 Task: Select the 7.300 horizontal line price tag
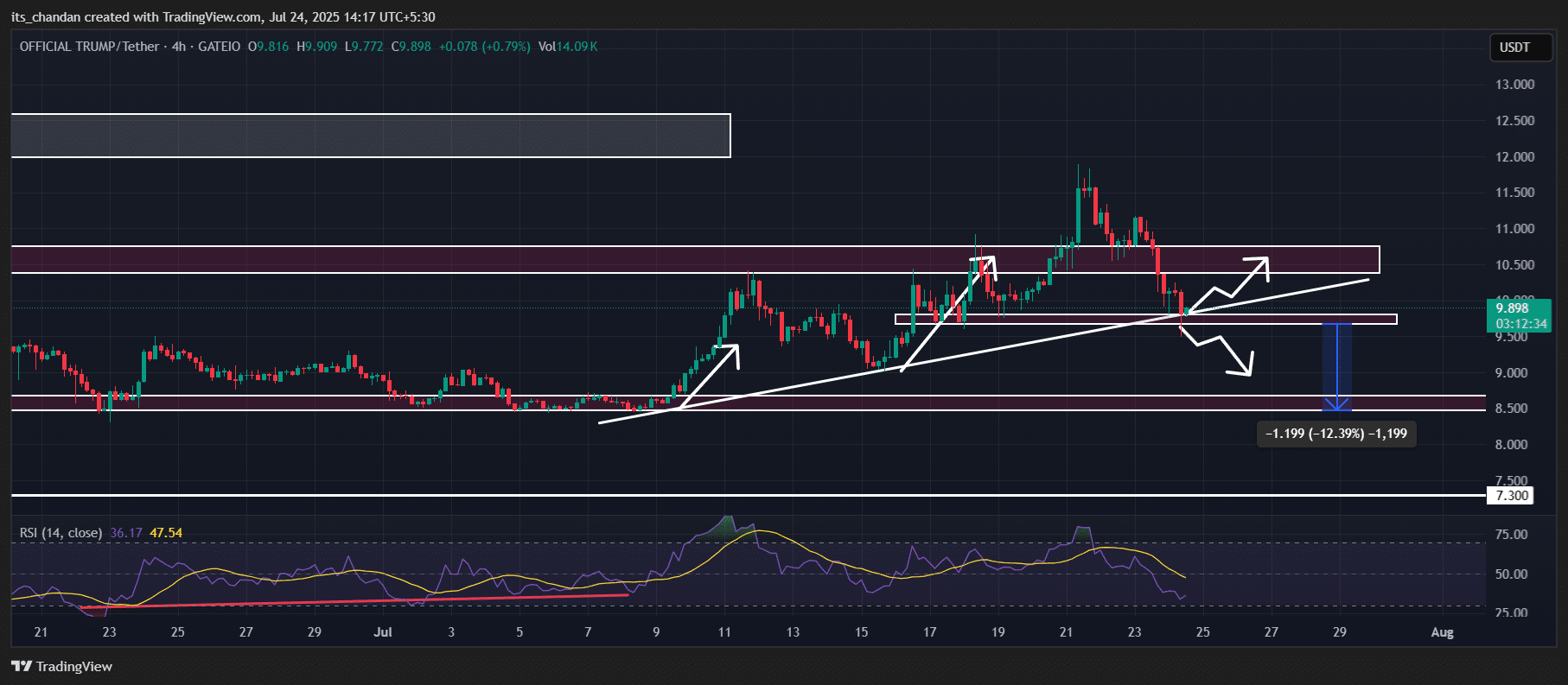click(x=1511, y=496)
